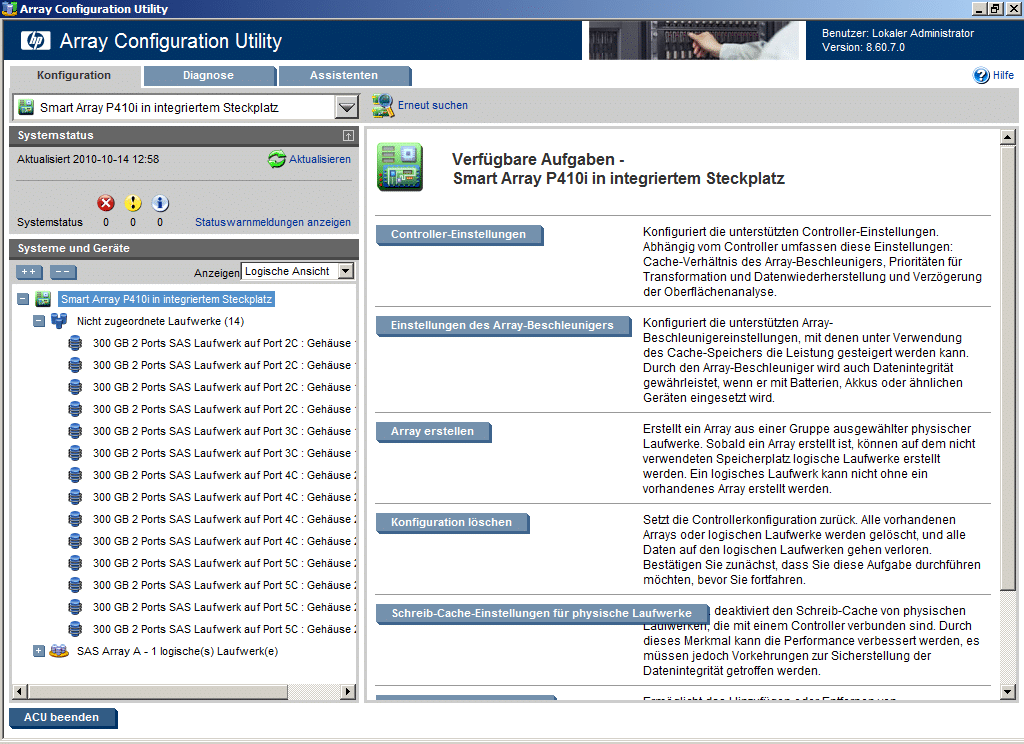This screenshot has height=744, width=1024.
Task: Click the second Port 3C drive icon
Action: tap(75, 453)
